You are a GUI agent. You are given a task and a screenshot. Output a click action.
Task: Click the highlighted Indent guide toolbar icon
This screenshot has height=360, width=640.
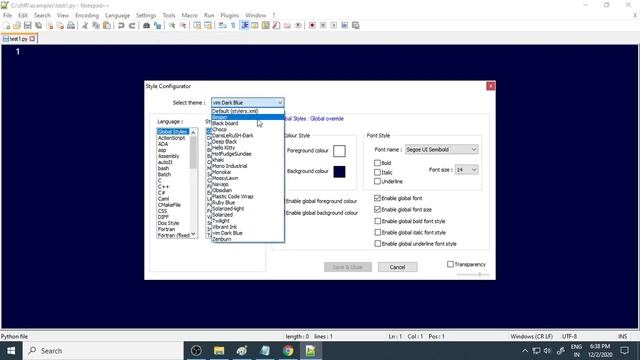click(x=244, y=25)
